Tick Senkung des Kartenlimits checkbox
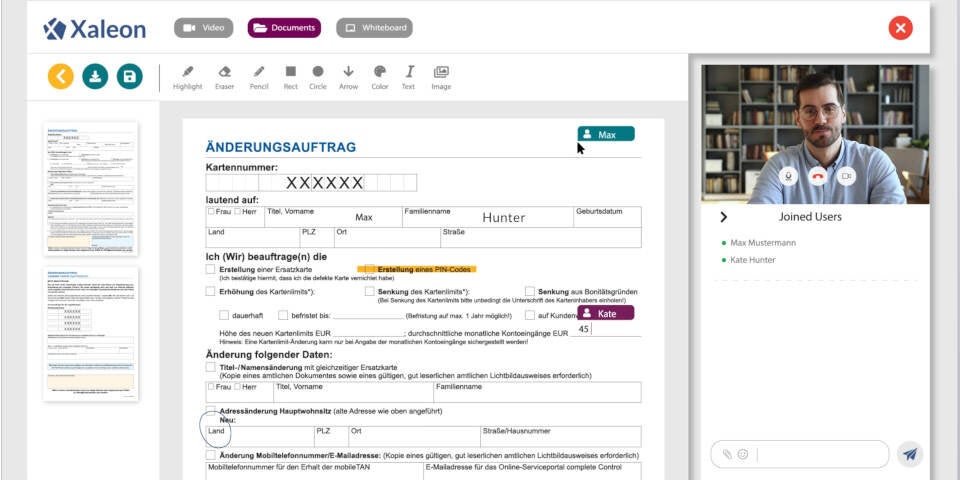960x480 pixels. click(x=369, y=291)
